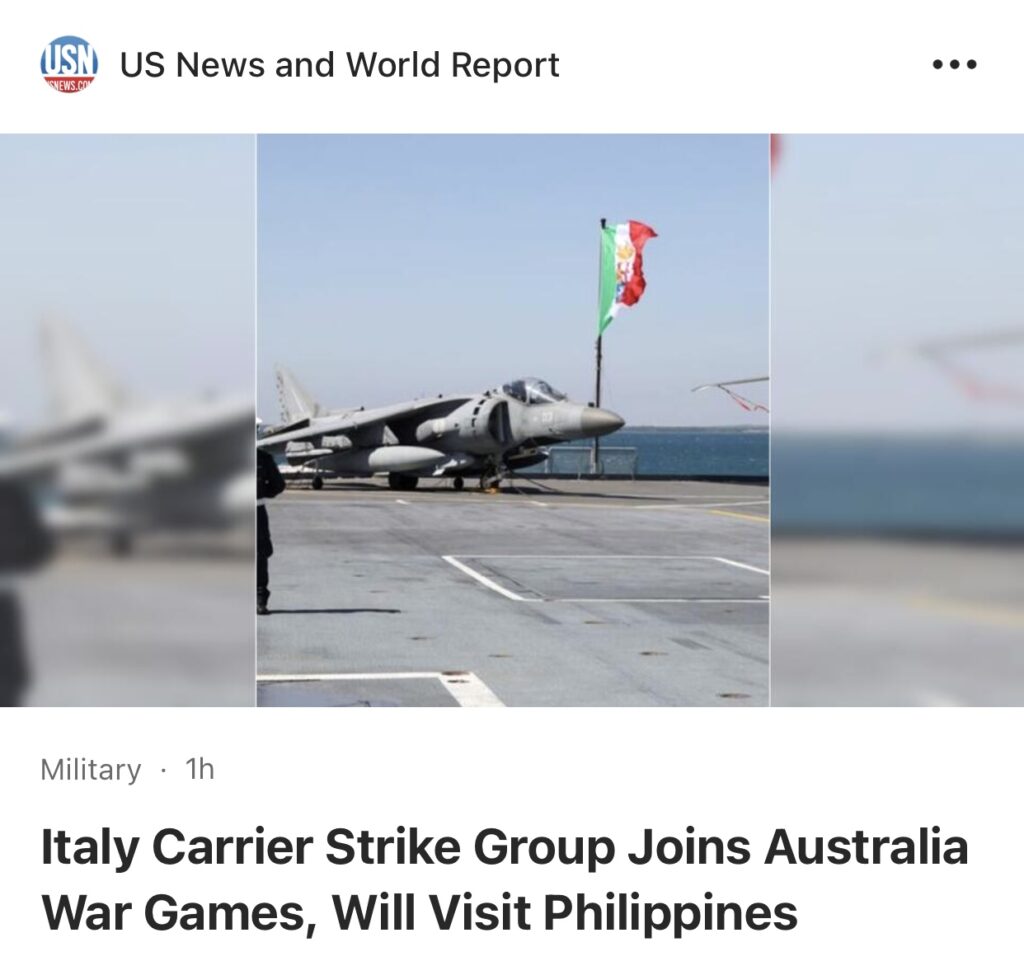This screenshot has width=1024, height=961.
Task: Open the US News and World Report page
Action: pos(340,64)
